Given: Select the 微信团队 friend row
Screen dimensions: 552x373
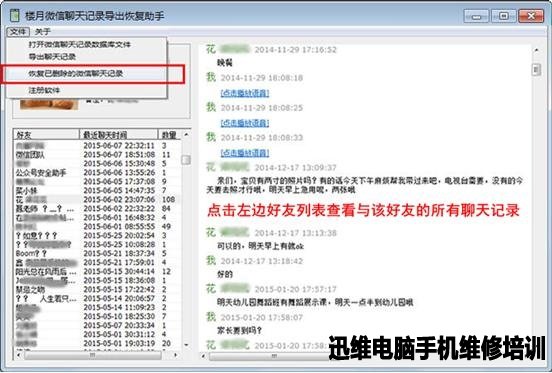Looking at the screenshot, I should tap(97, 155).
